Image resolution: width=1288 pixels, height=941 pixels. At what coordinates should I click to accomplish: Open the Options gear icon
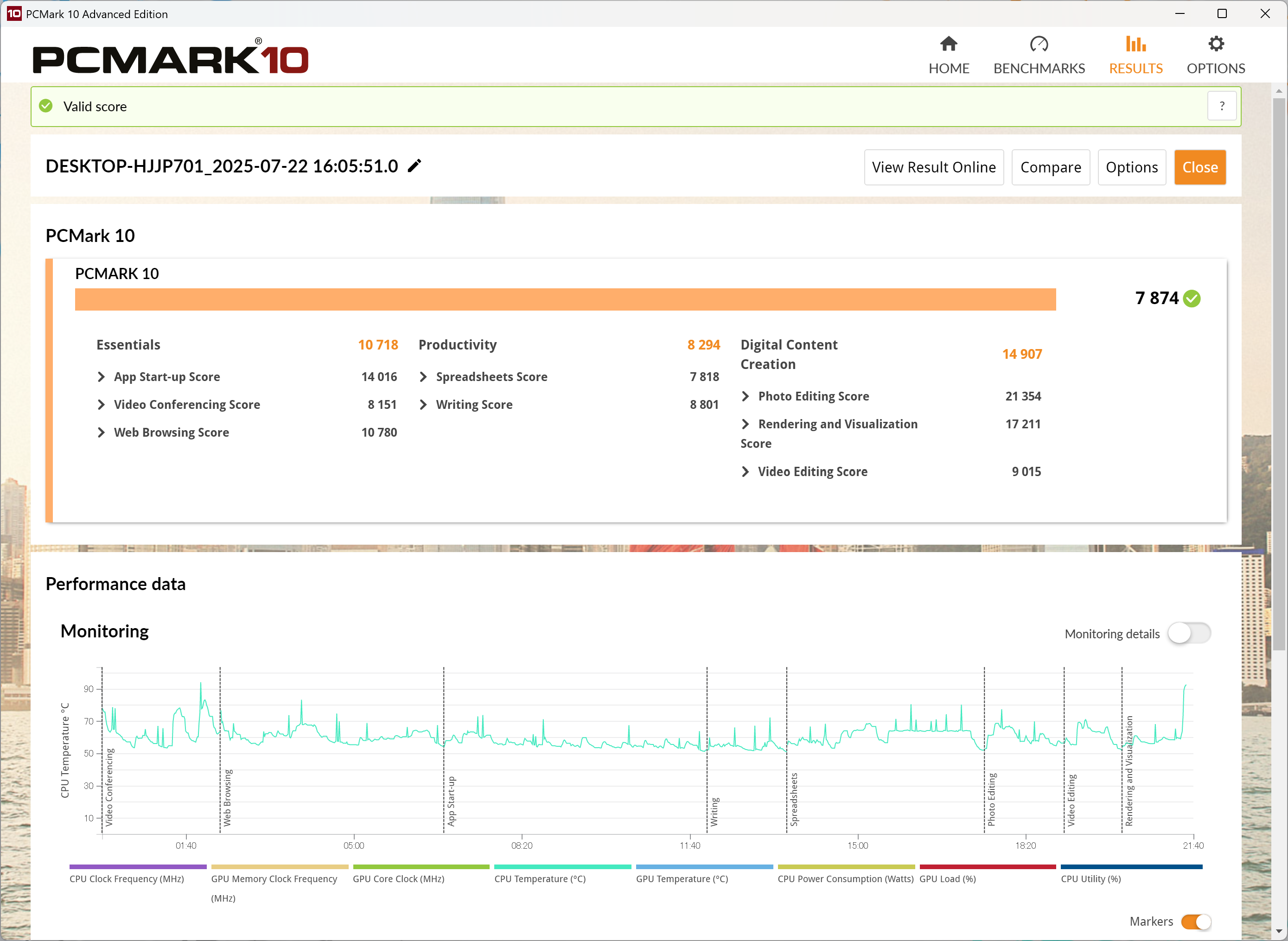tap(1216, 45)
